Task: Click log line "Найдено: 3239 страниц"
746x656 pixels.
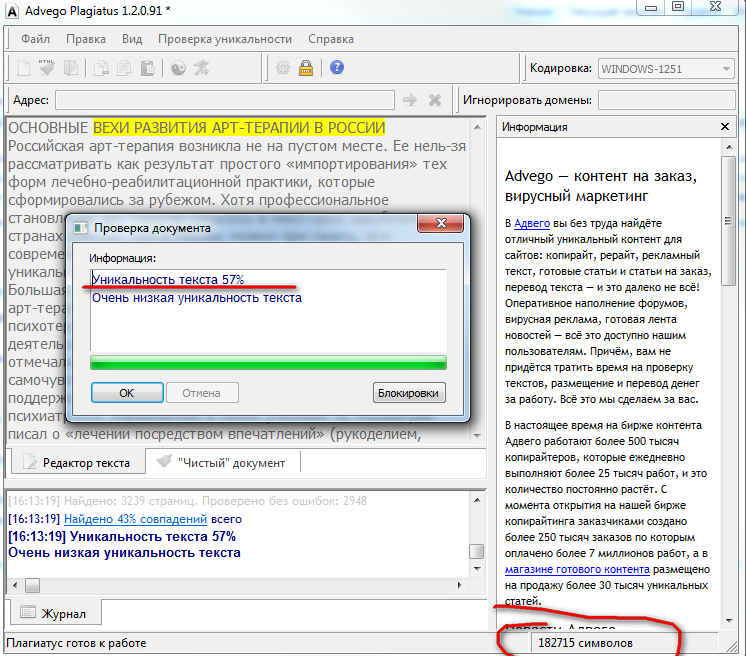Action: (x=130, y=501)
